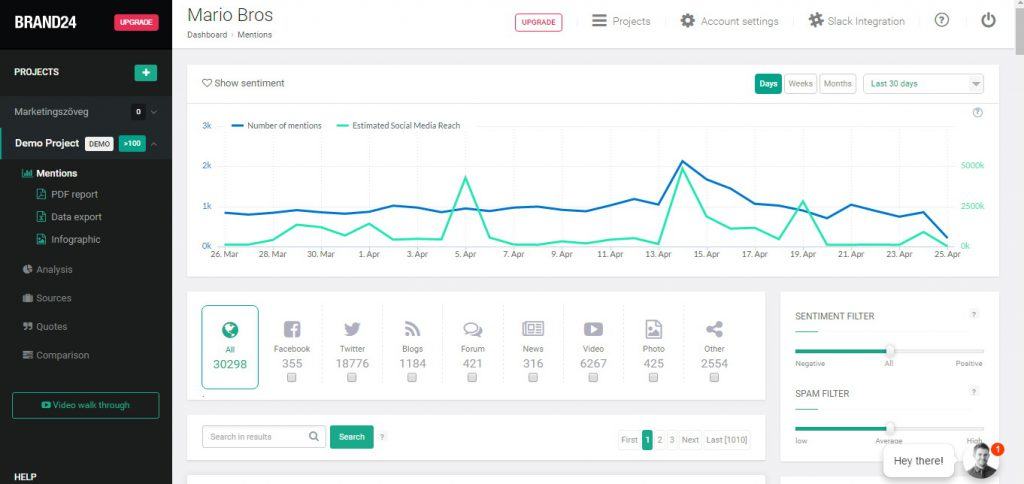Viewport: 1024px width, 484px height.
Task: Go to page 2 of results
Action: click(x=660, y=440)
